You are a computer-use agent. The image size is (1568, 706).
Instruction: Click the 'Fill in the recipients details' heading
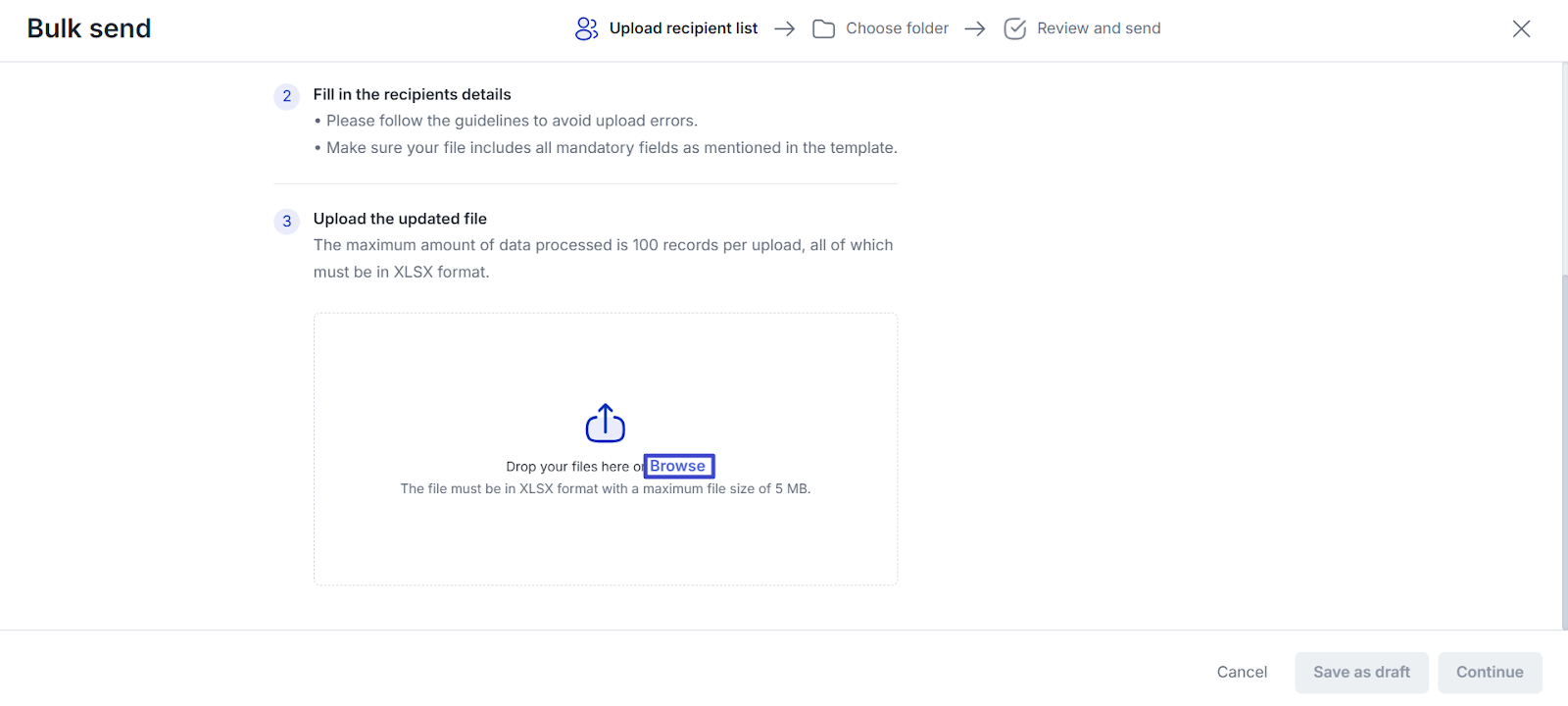412,94
